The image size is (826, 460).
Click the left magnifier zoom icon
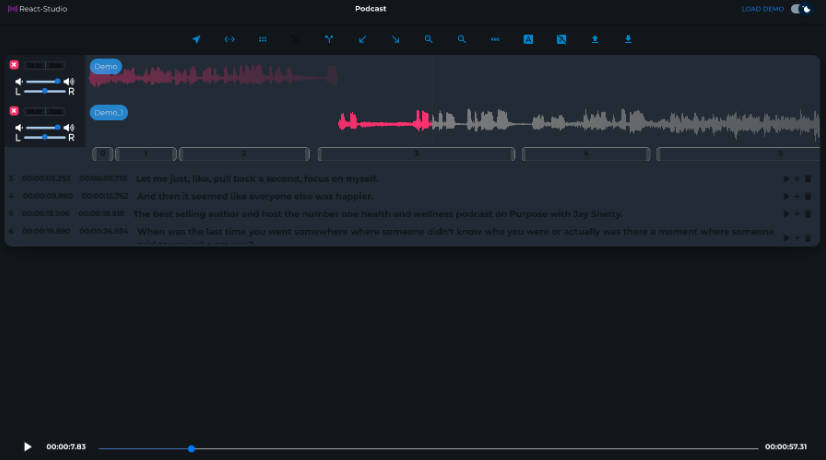point(428,40)
